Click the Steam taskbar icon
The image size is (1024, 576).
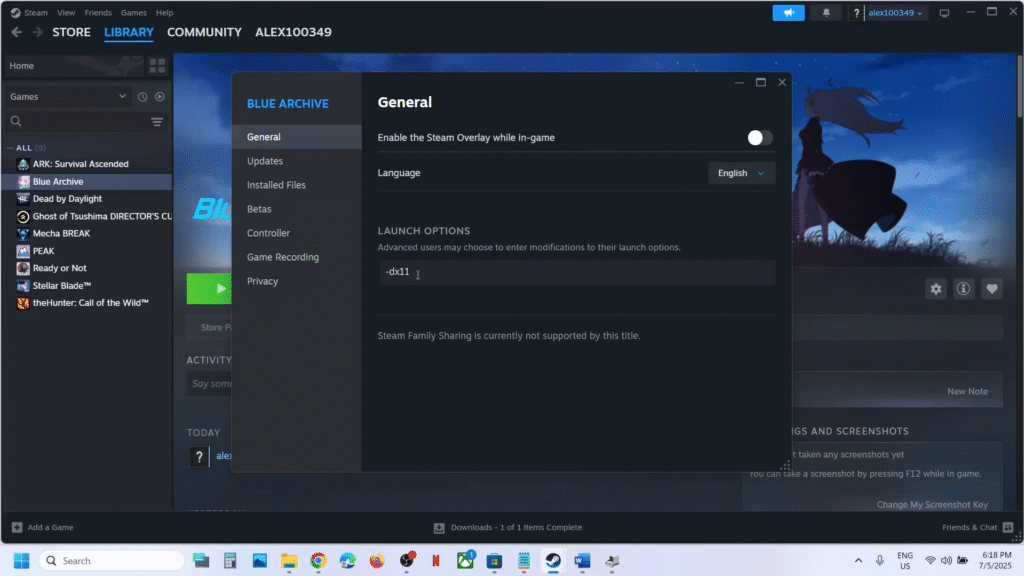point(553,560)
